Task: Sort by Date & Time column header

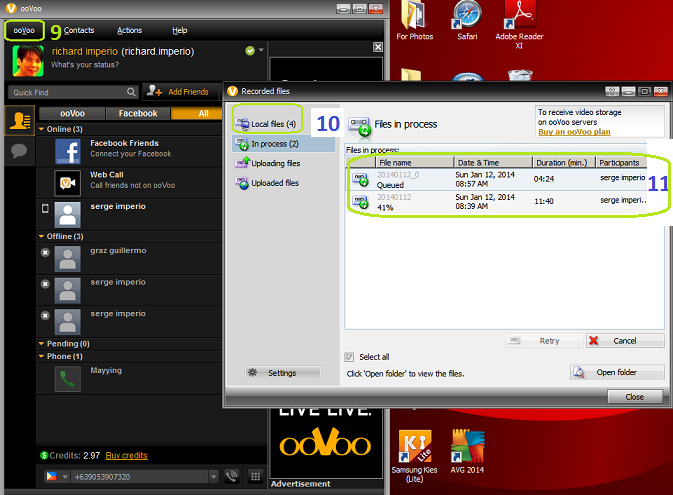Action: [493, 162]
